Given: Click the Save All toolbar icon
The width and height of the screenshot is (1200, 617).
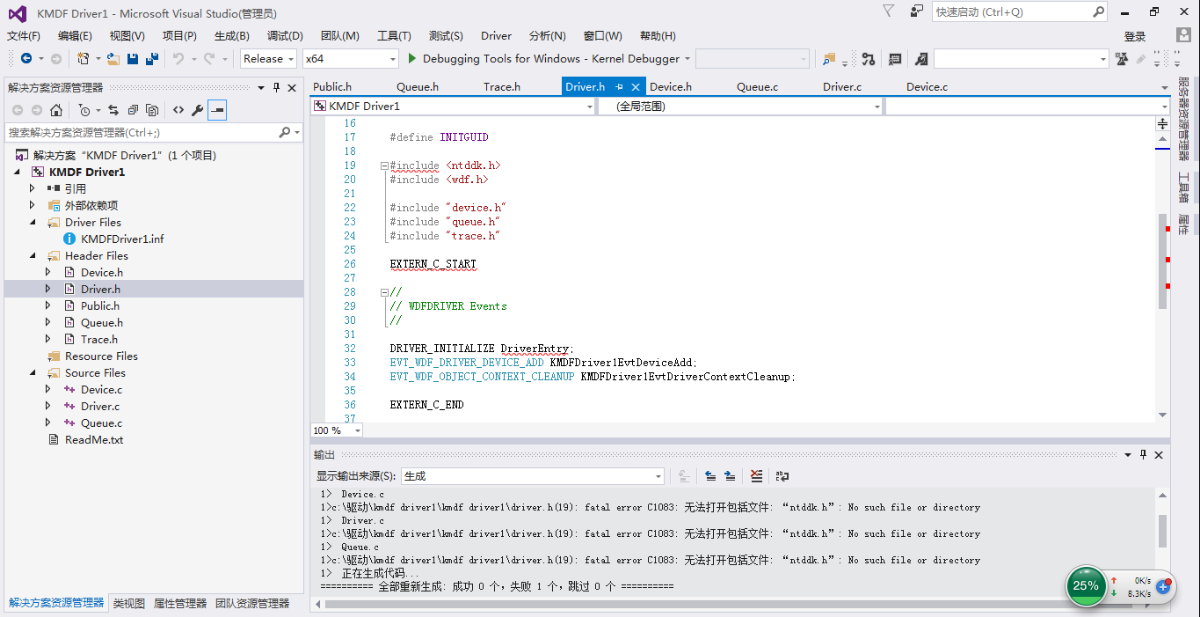Looking at the screenshot, I should [x=151, y=59].
